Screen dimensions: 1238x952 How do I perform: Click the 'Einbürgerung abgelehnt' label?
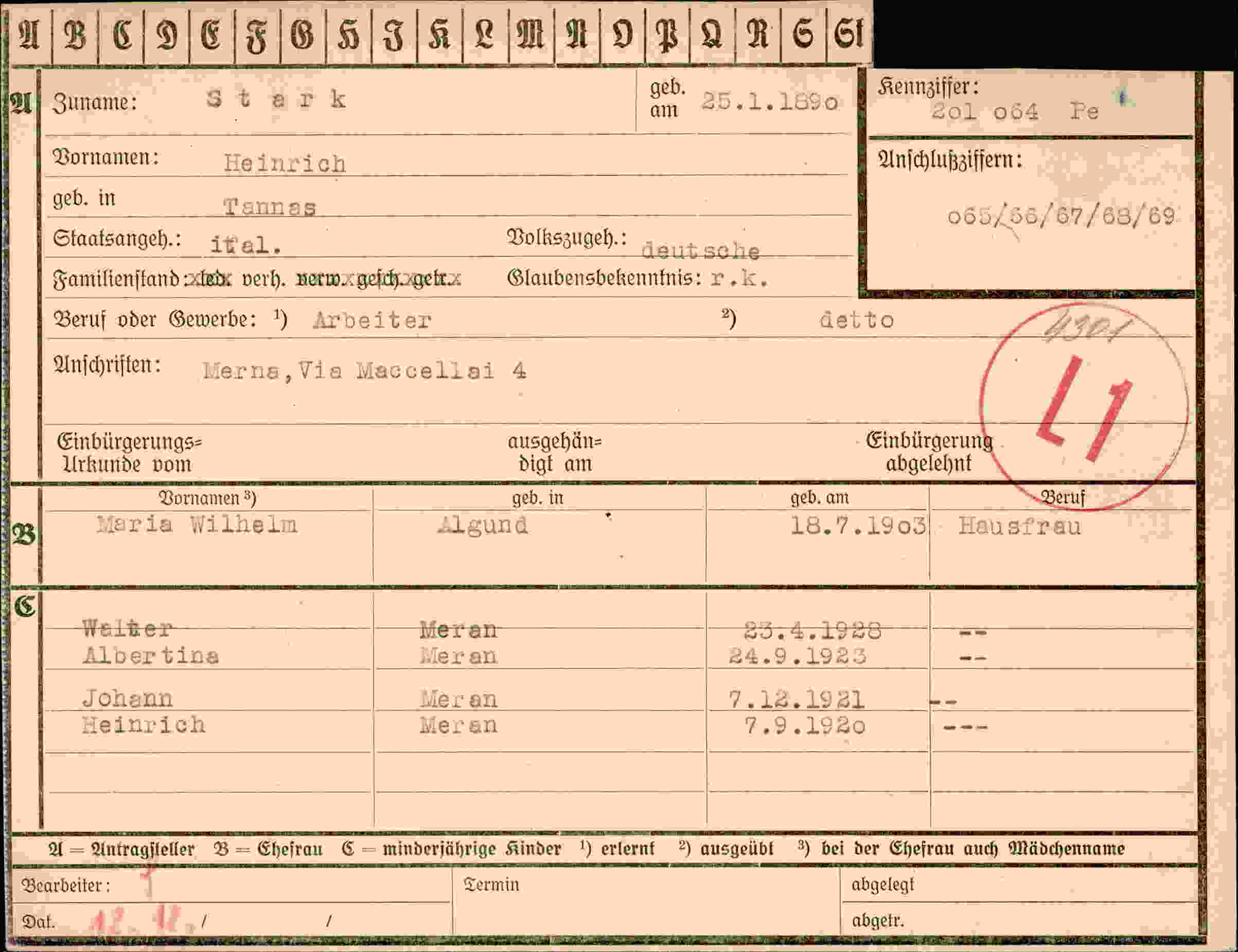pyautogui.click(x=929, y=452)
